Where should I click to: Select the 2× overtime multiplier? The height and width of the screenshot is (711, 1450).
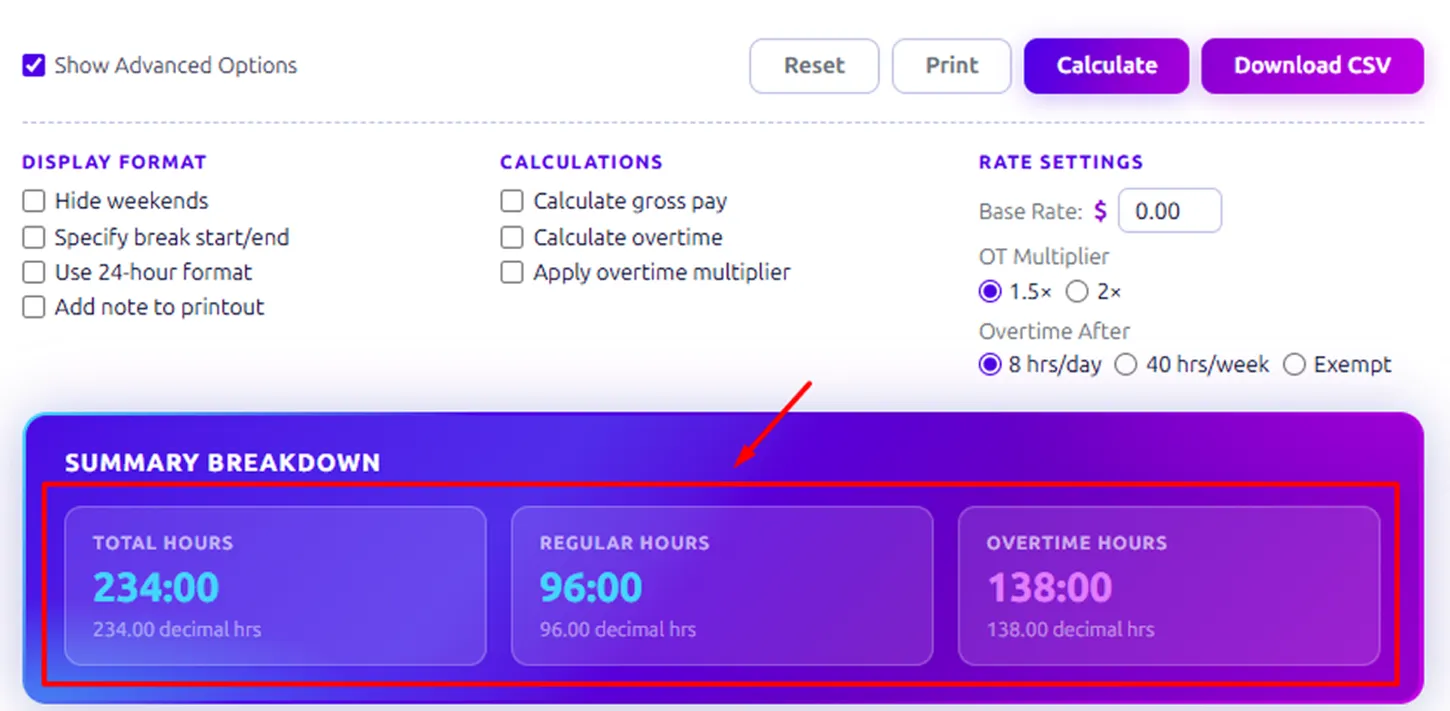pos(1077,291)
